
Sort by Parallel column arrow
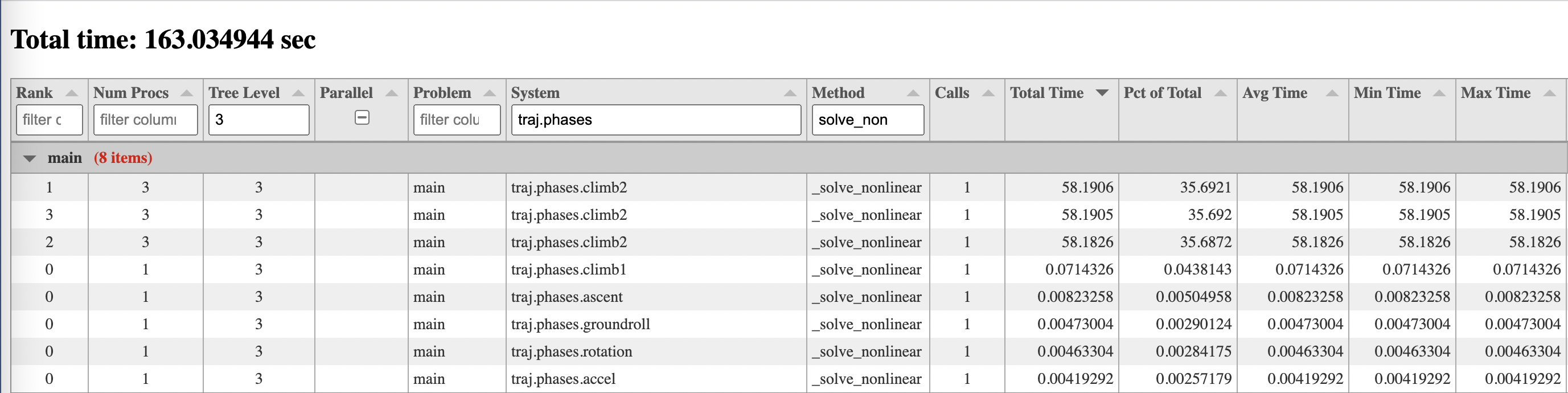pos(392,93)
